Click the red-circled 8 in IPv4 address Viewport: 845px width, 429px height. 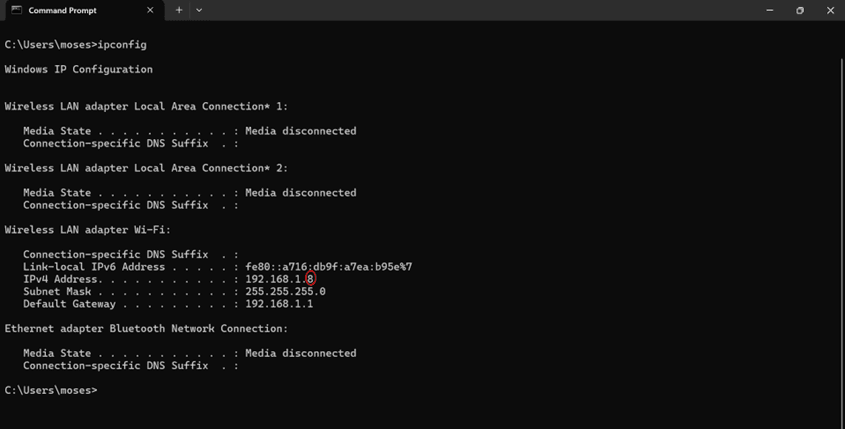310,279
